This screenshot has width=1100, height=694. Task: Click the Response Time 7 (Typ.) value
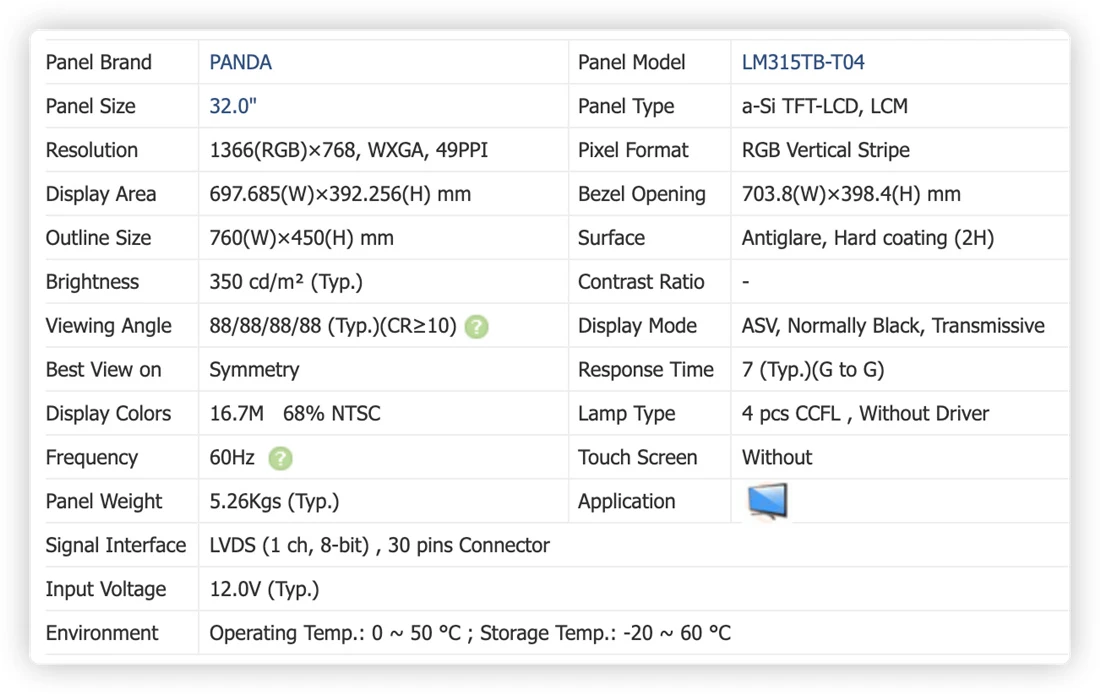812,370
